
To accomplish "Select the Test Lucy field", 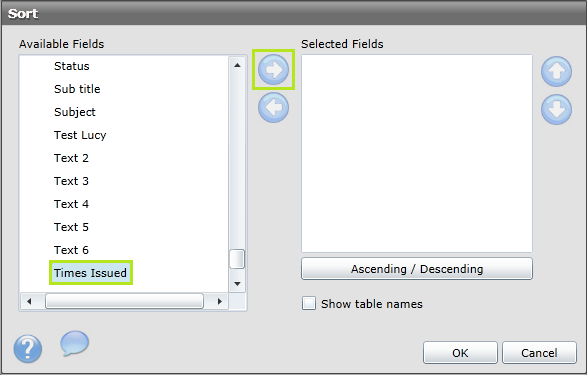I will (x=80, y=135).
